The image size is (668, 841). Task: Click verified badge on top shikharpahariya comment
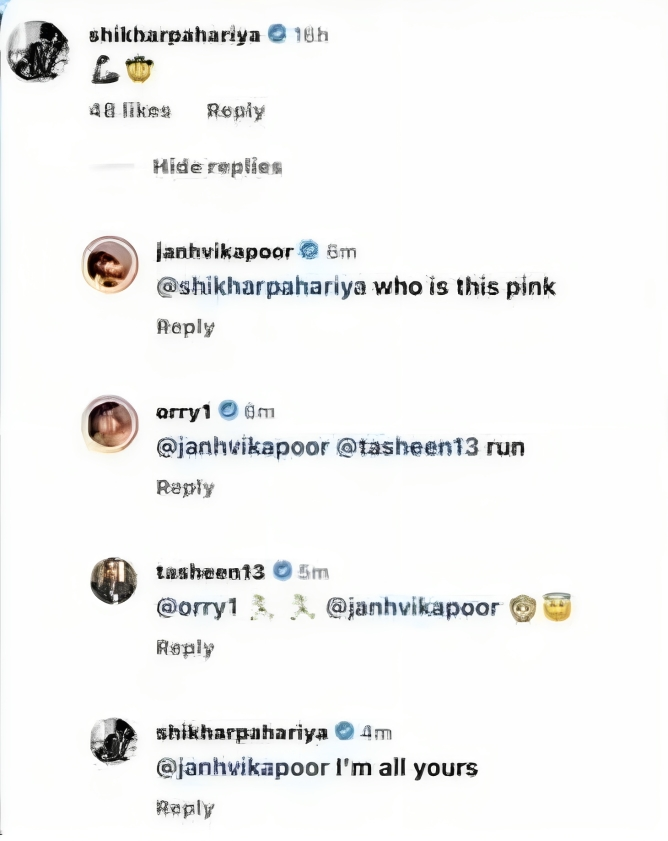(277, 33)
